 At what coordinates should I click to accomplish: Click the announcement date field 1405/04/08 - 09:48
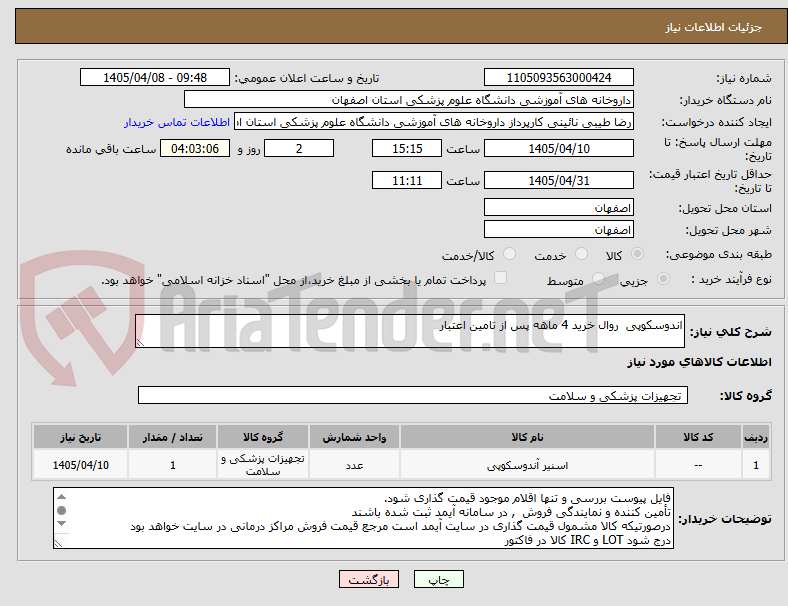coord(155,77)
